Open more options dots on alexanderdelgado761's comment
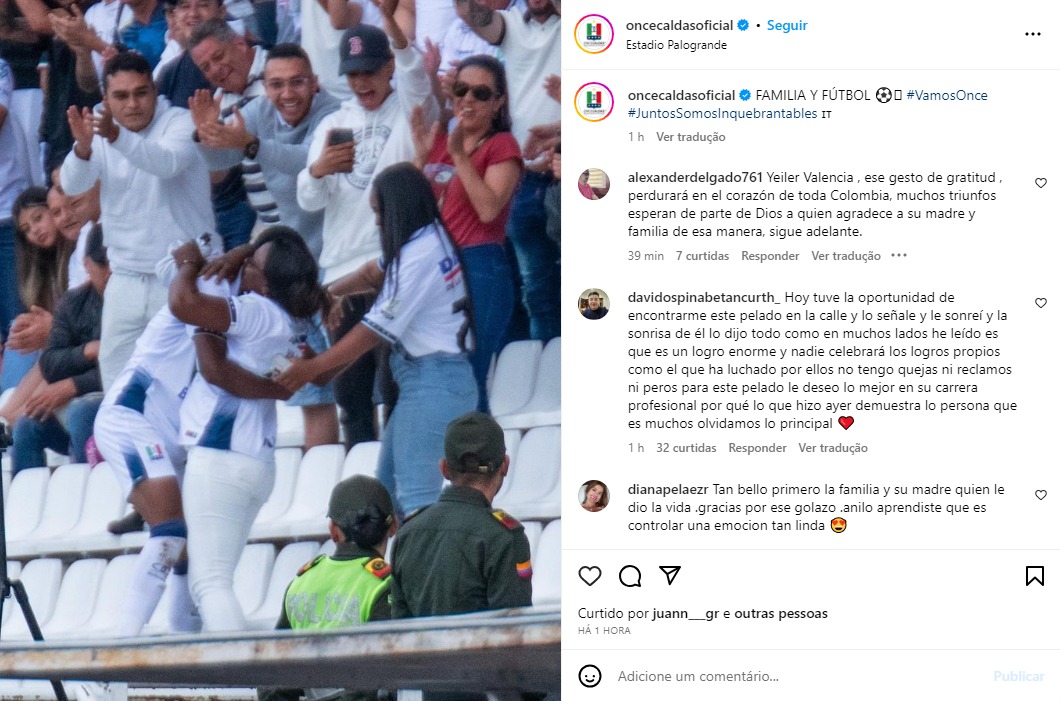1060x701 pixels. click(x=898, y=256)
